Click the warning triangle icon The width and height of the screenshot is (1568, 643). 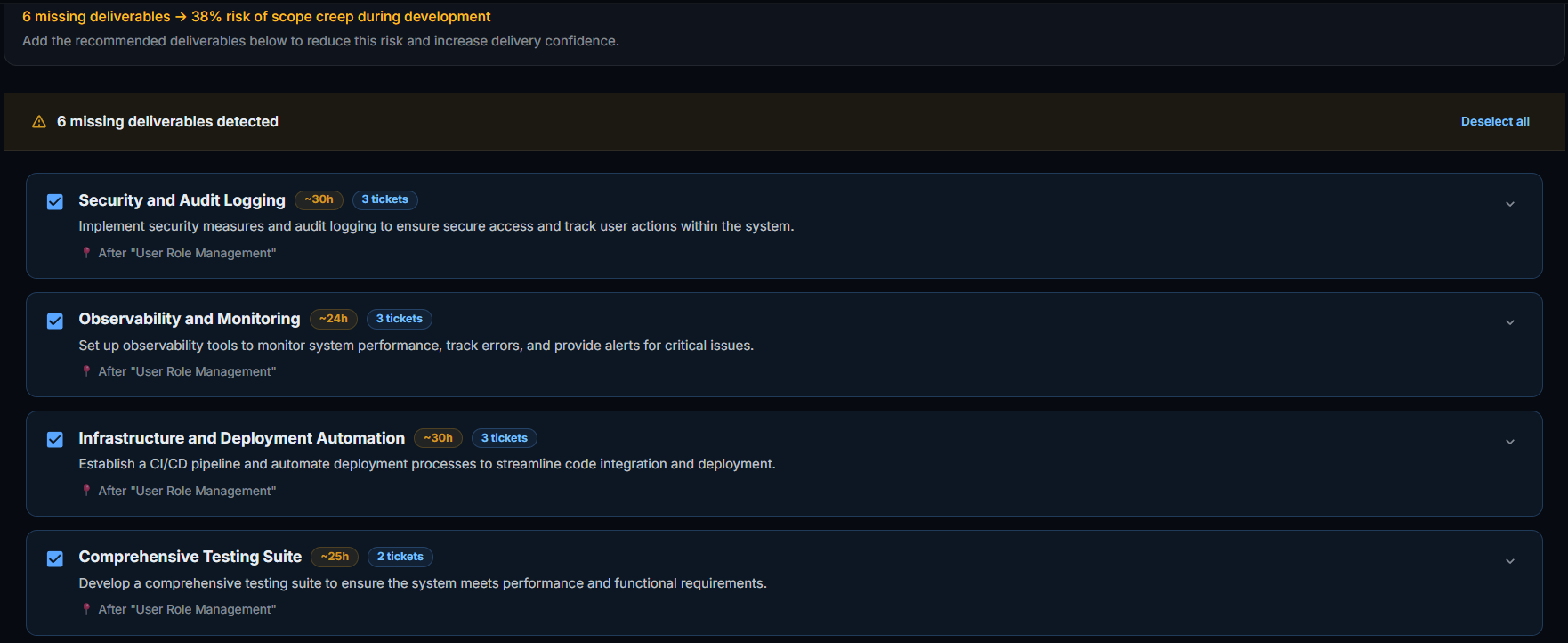tap(39, 122)
